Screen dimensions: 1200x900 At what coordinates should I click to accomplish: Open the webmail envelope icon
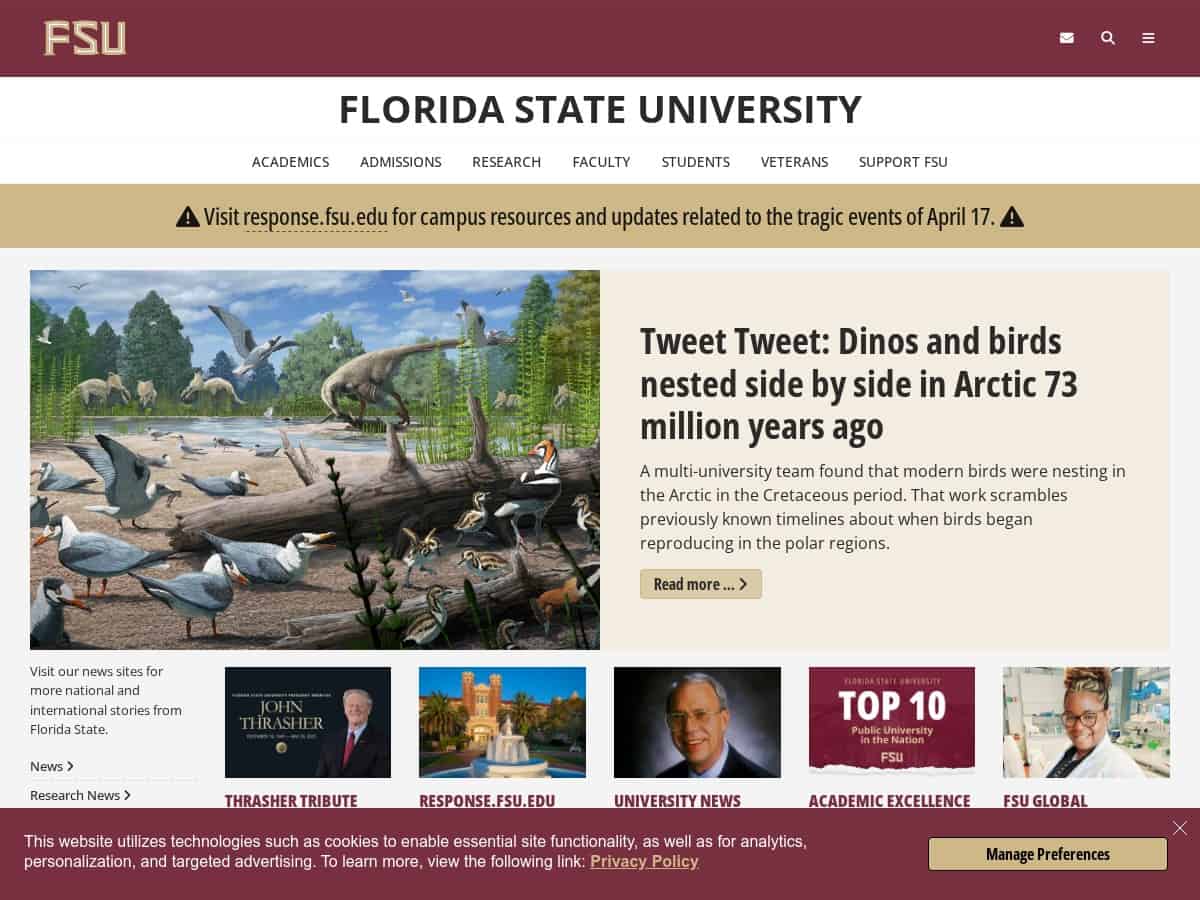(x=1067, y=38)
